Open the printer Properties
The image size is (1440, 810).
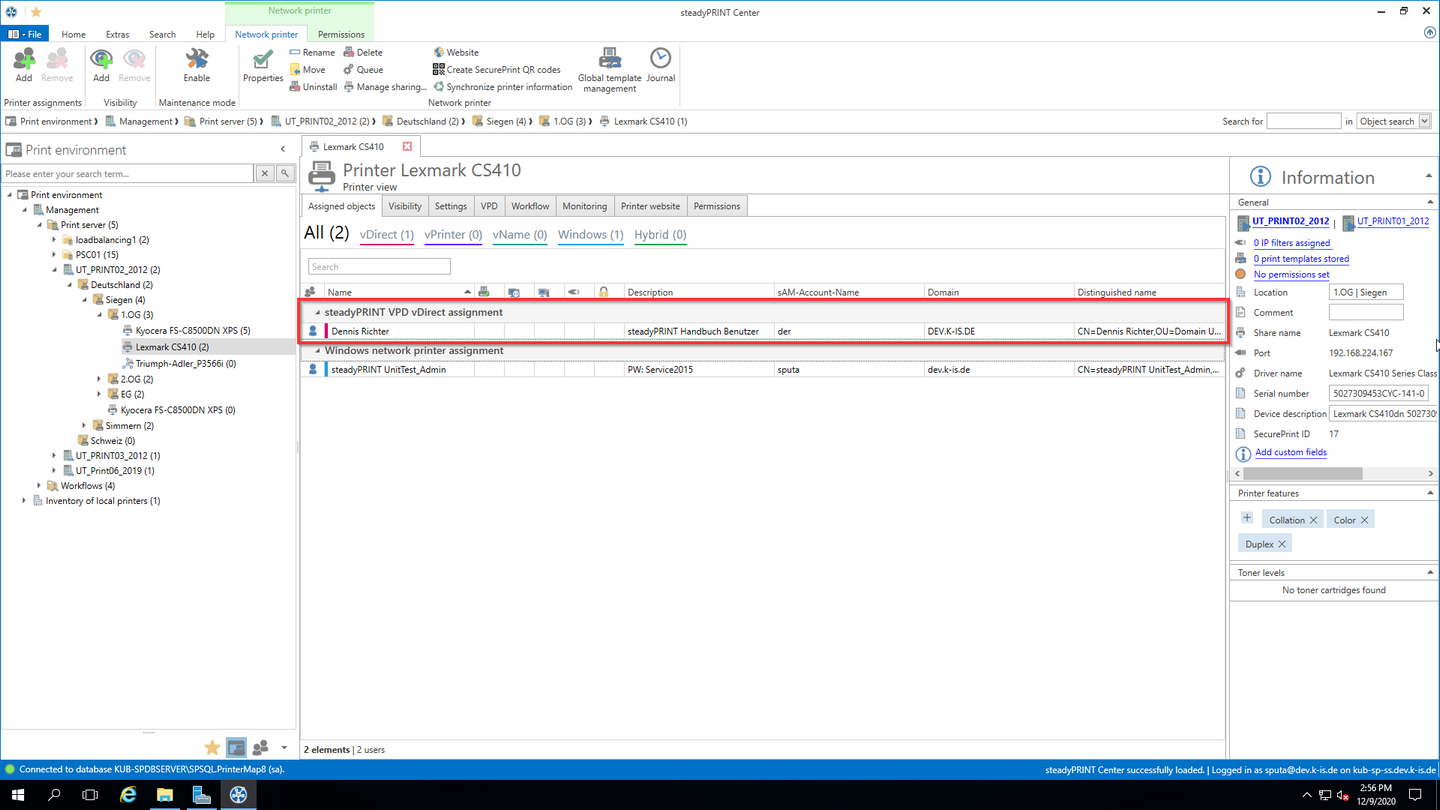coord(263,65)
